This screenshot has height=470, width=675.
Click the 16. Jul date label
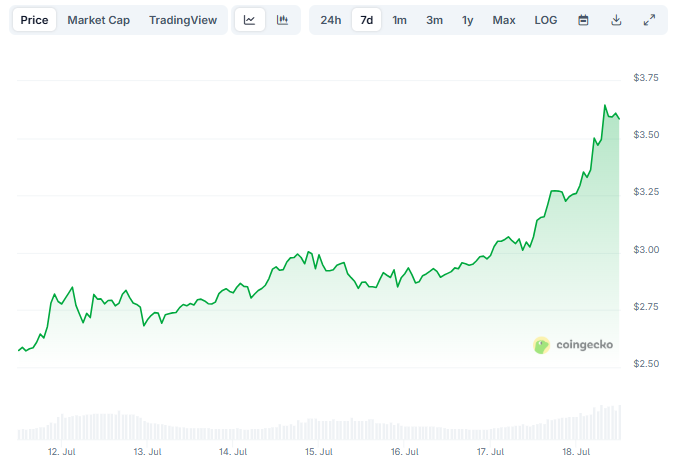(x=405, y=451)
